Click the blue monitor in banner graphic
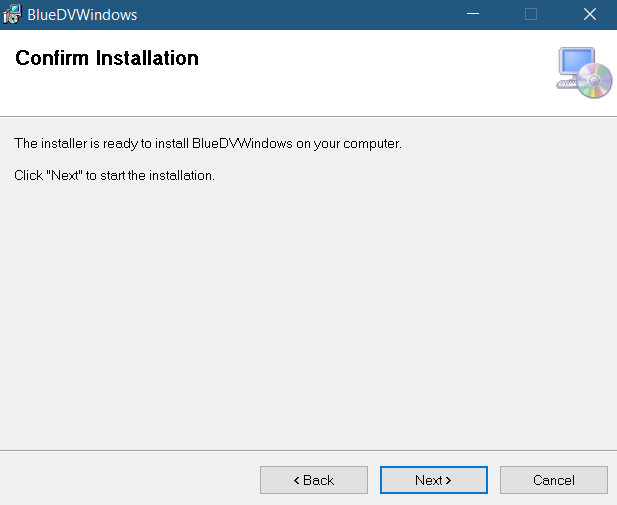Image resolution: width=617 pixels, height=505 pixels. 576,61
